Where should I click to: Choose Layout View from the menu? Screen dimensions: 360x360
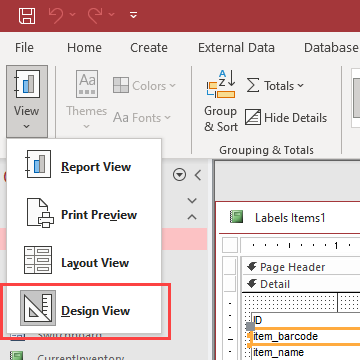point(84,262)
